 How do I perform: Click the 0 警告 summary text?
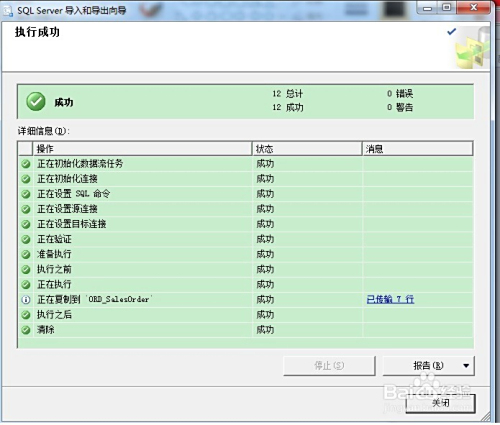400,107
